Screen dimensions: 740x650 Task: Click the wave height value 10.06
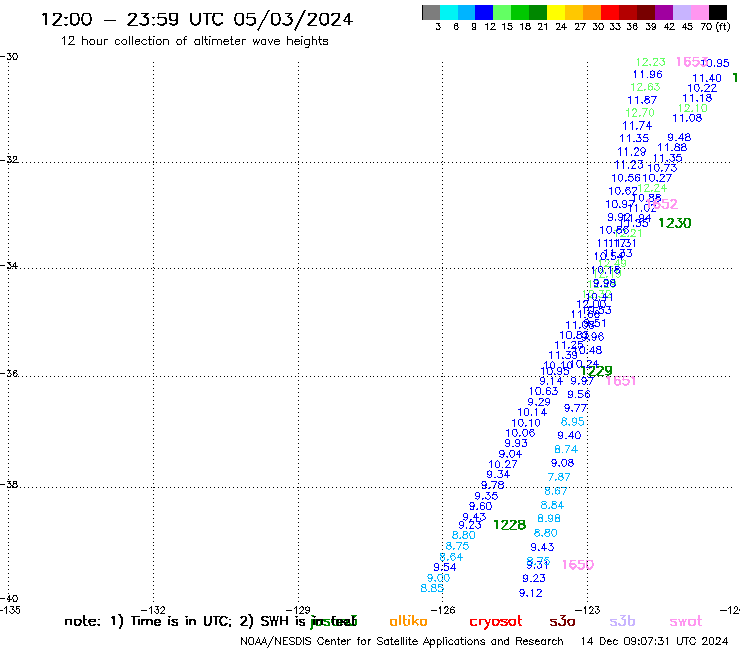click(x=520, y=433)
